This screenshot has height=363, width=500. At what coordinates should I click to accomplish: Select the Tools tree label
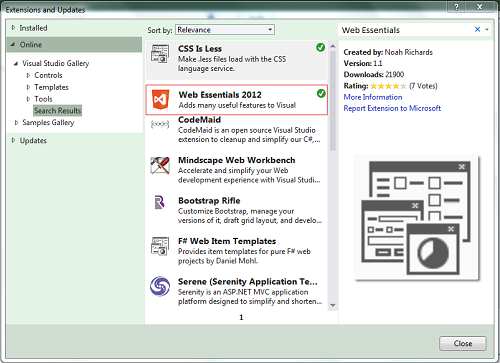43,99
